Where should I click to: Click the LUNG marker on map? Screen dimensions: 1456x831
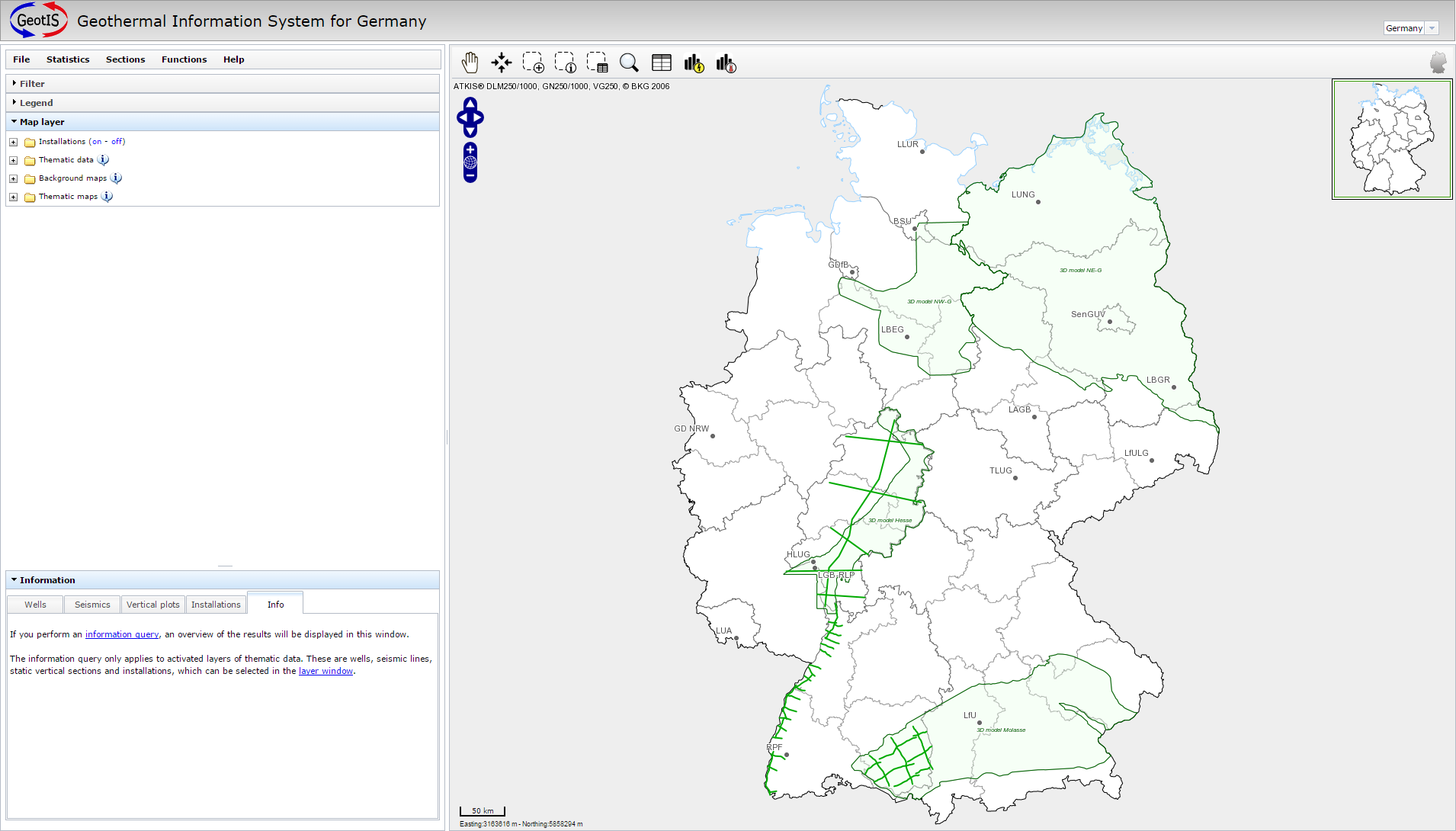click(x=1037, y=202)
